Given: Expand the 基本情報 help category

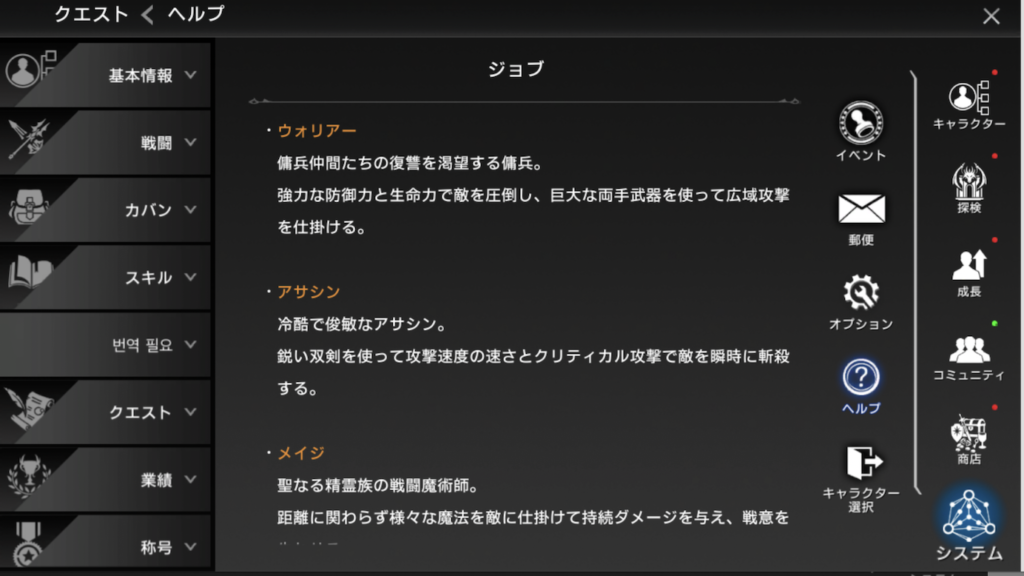Looking at the screenshot, I should click(105, 75).
